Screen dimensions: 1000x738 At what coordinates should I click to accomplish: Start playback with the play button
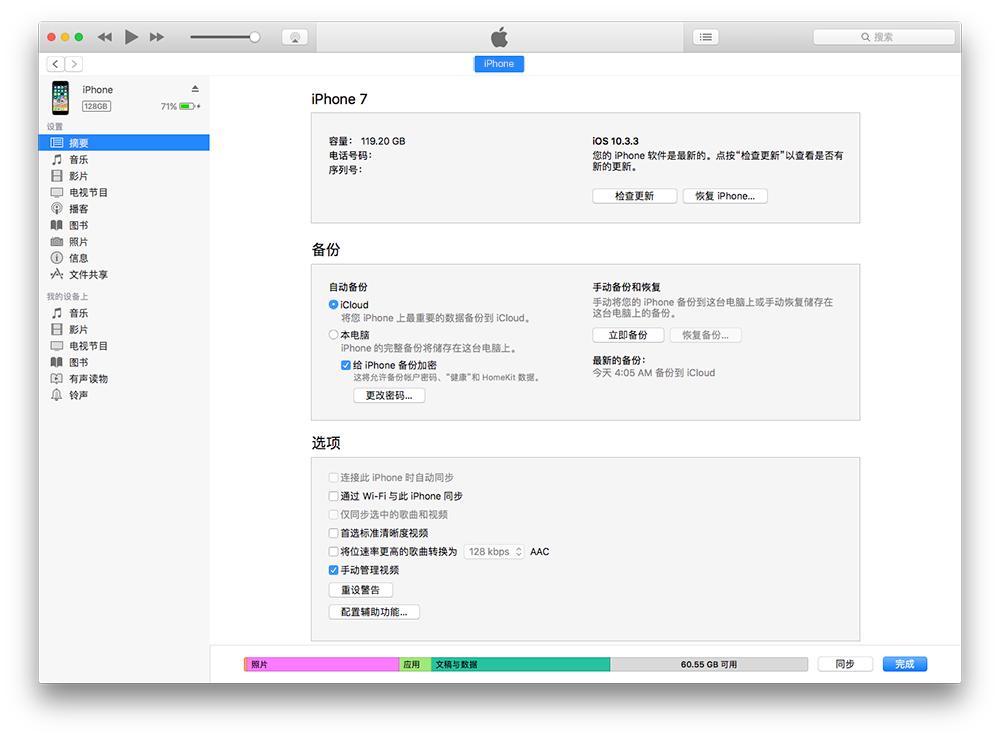pyautogui.click(x=131, y=37)
